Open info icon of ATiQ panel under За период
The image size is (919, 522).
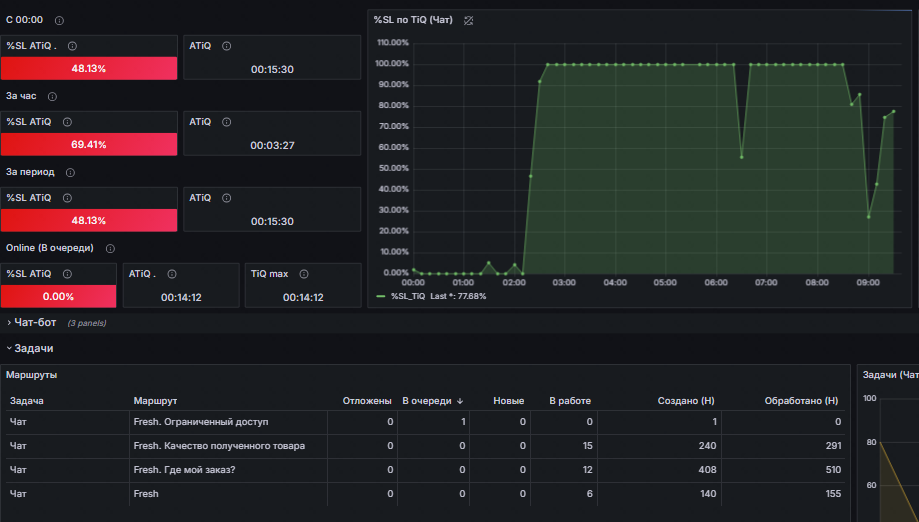[x=226, y=199]
